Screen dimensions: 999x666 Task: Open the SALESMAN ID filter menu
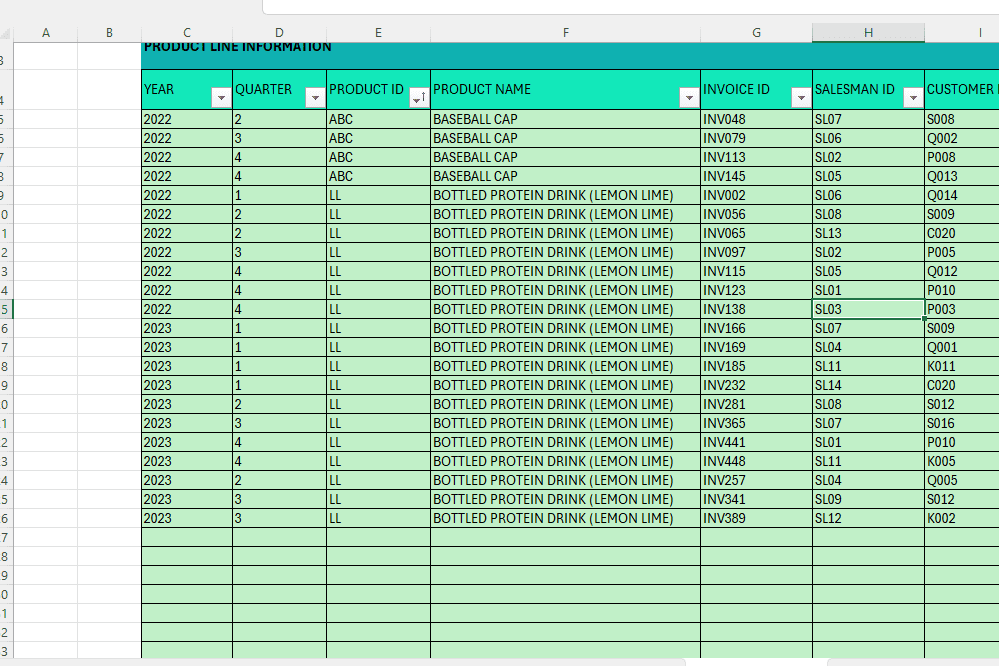click(x=913, y=98)
